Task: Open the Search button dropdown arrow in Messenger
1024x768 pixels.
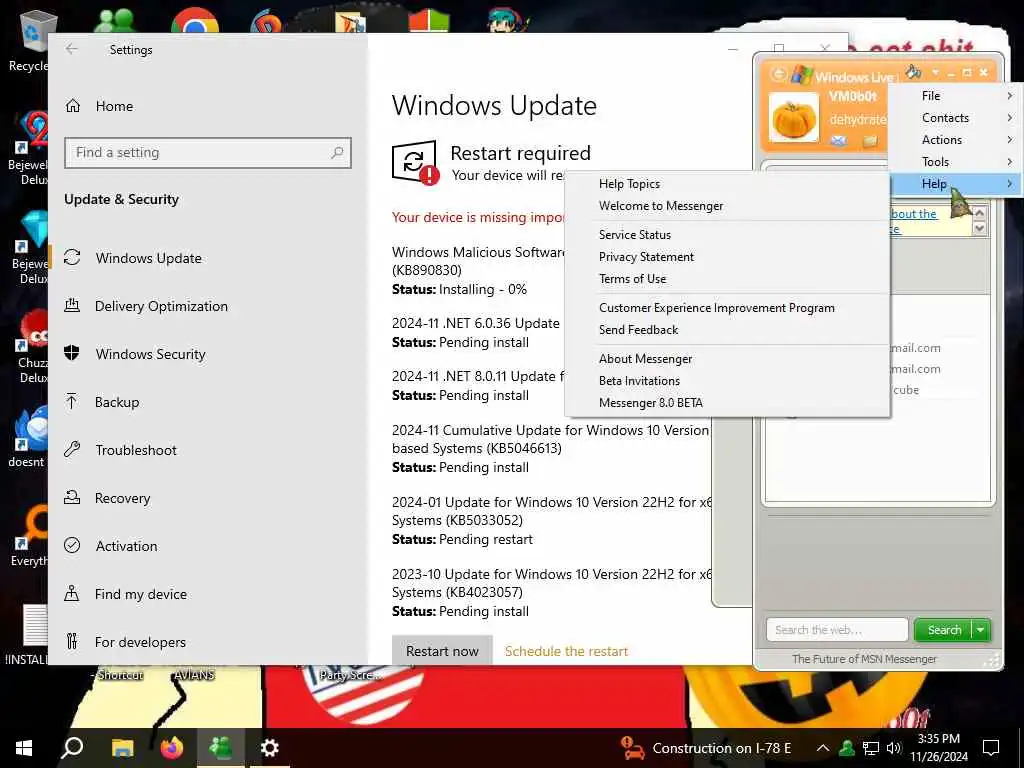Action: pos(981,630)
